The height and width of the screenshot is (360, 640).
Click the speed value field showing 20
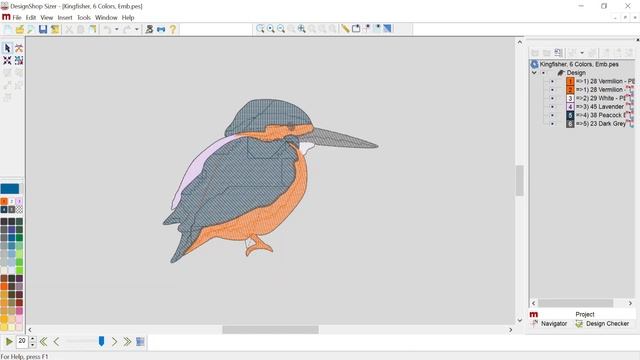(x=22, y=341)
